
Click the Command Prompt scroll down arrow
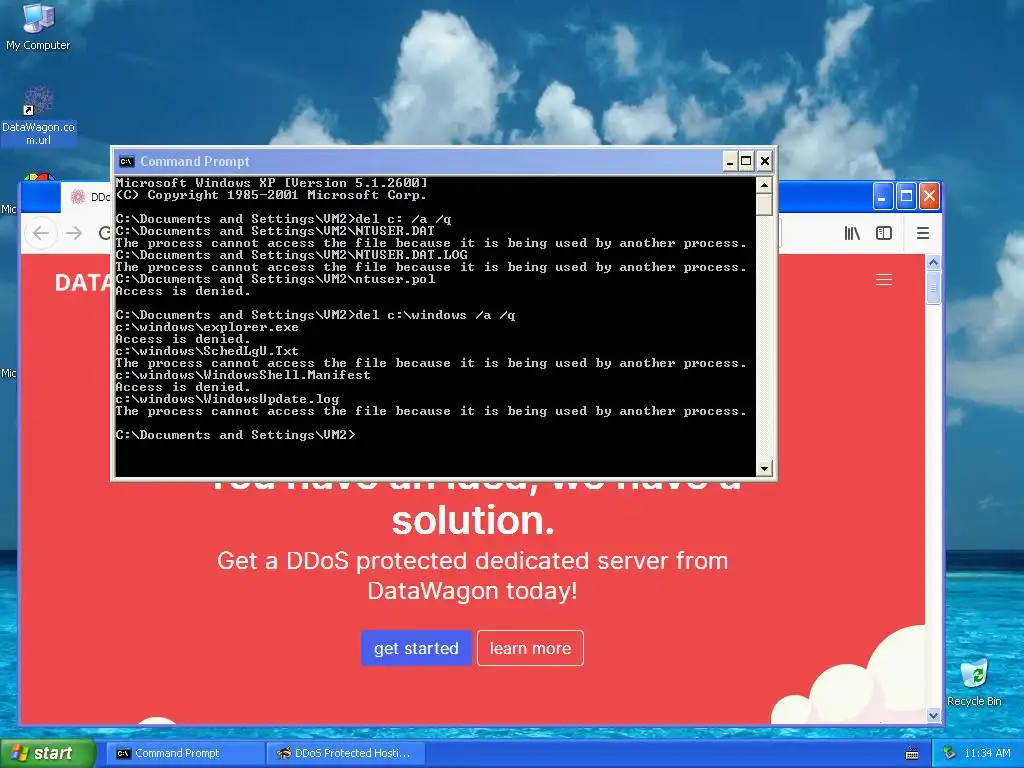point(764,468)
